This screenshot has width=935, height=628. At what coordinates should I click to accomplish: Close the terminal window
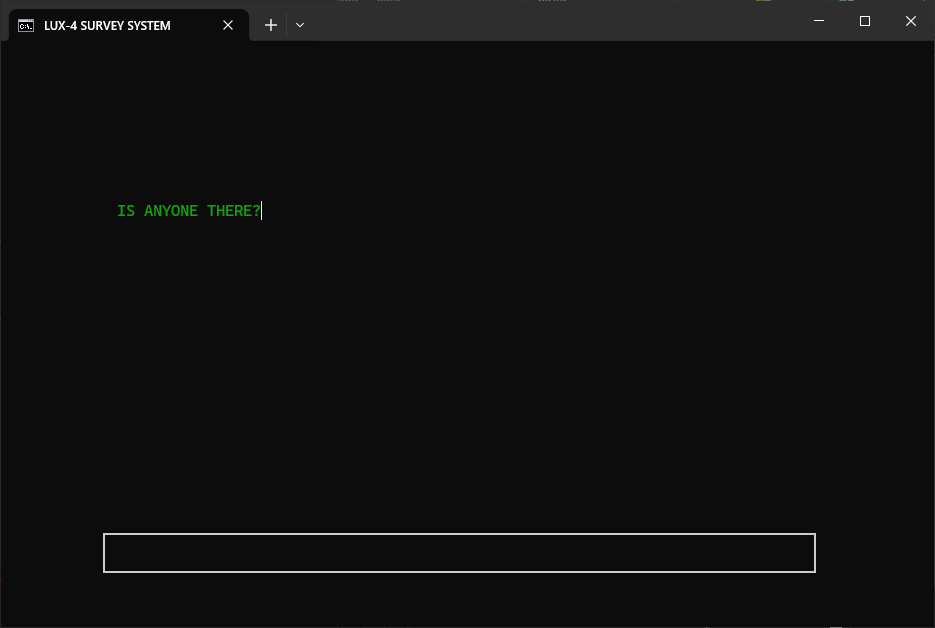pos(911,21)
